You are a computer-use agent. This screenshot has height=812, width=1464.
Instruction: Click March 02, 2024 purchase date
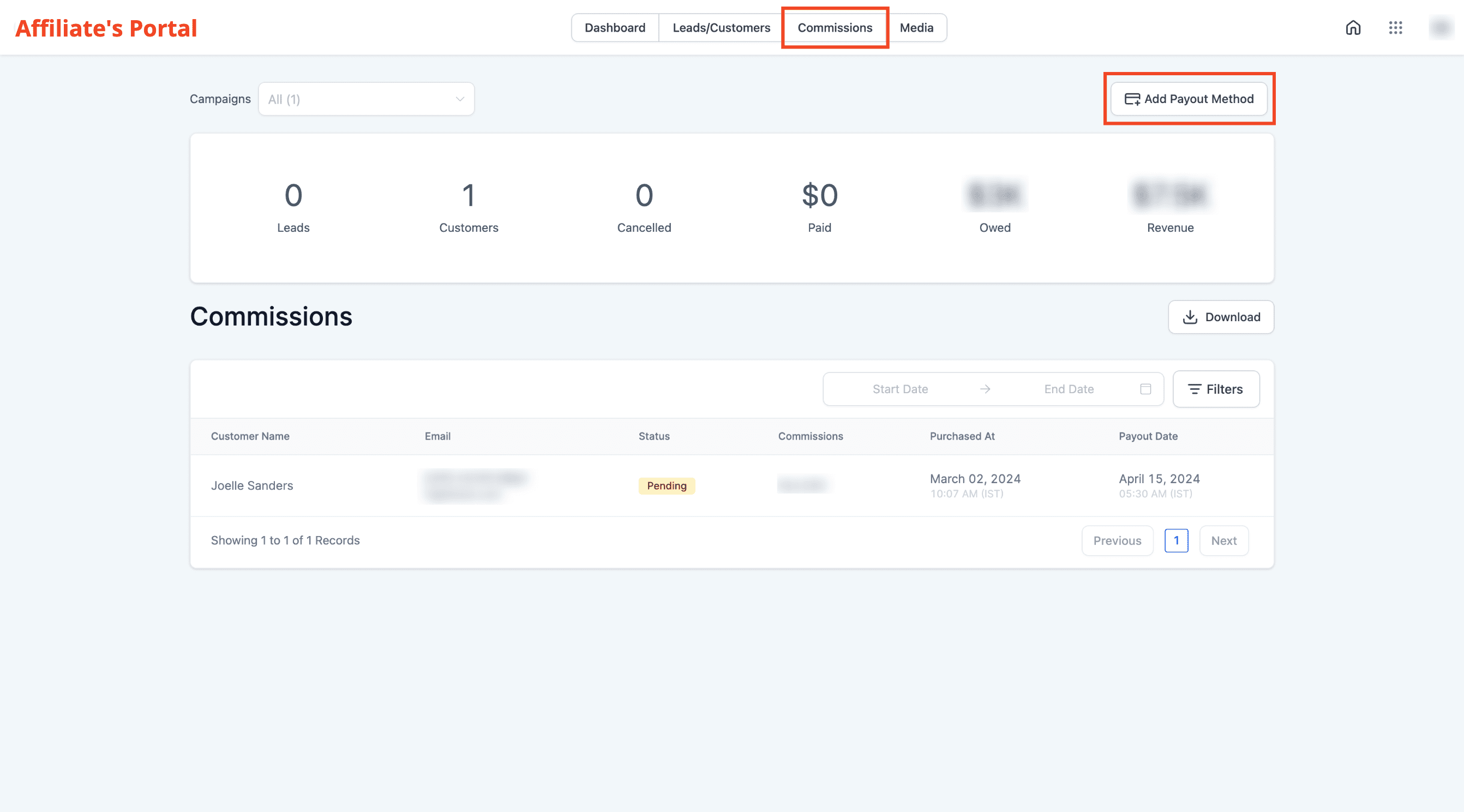click(975, 479)
